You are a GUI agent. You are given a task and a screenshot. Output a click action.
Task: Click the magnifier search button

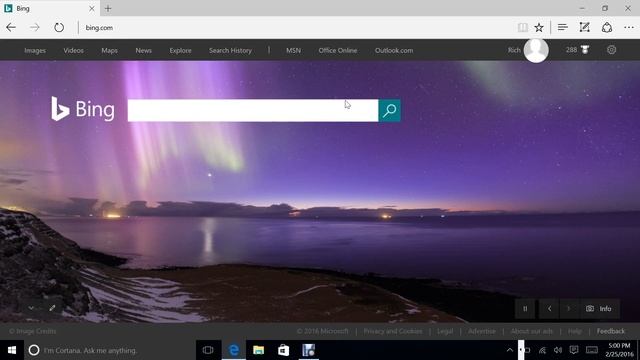pyautogui.click(x=389, y=110)
